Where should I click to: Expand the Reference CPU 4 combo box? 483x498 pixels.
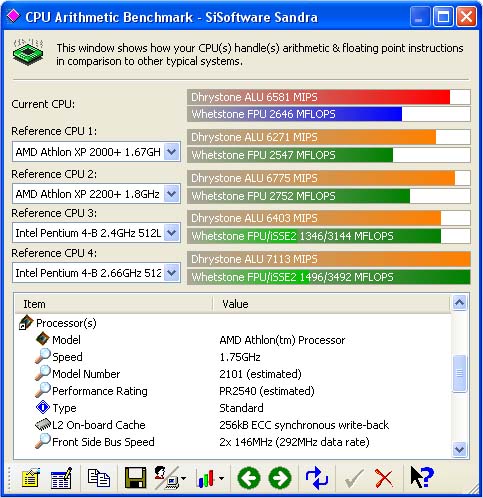pos(172,273)
